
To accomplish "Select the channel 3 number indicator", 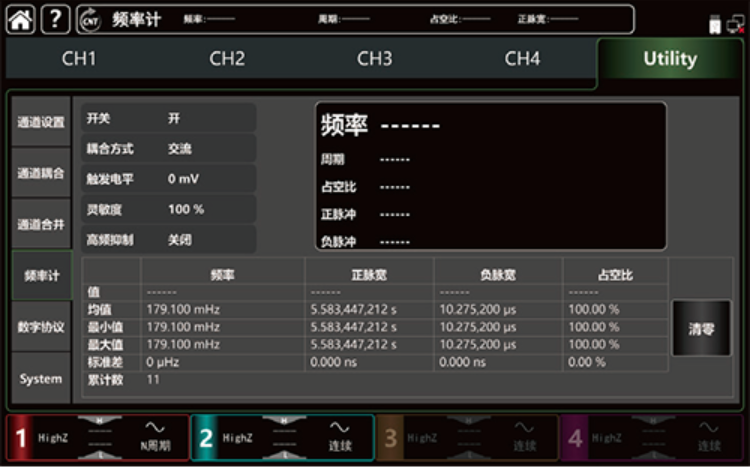I will tap(391, 438).
